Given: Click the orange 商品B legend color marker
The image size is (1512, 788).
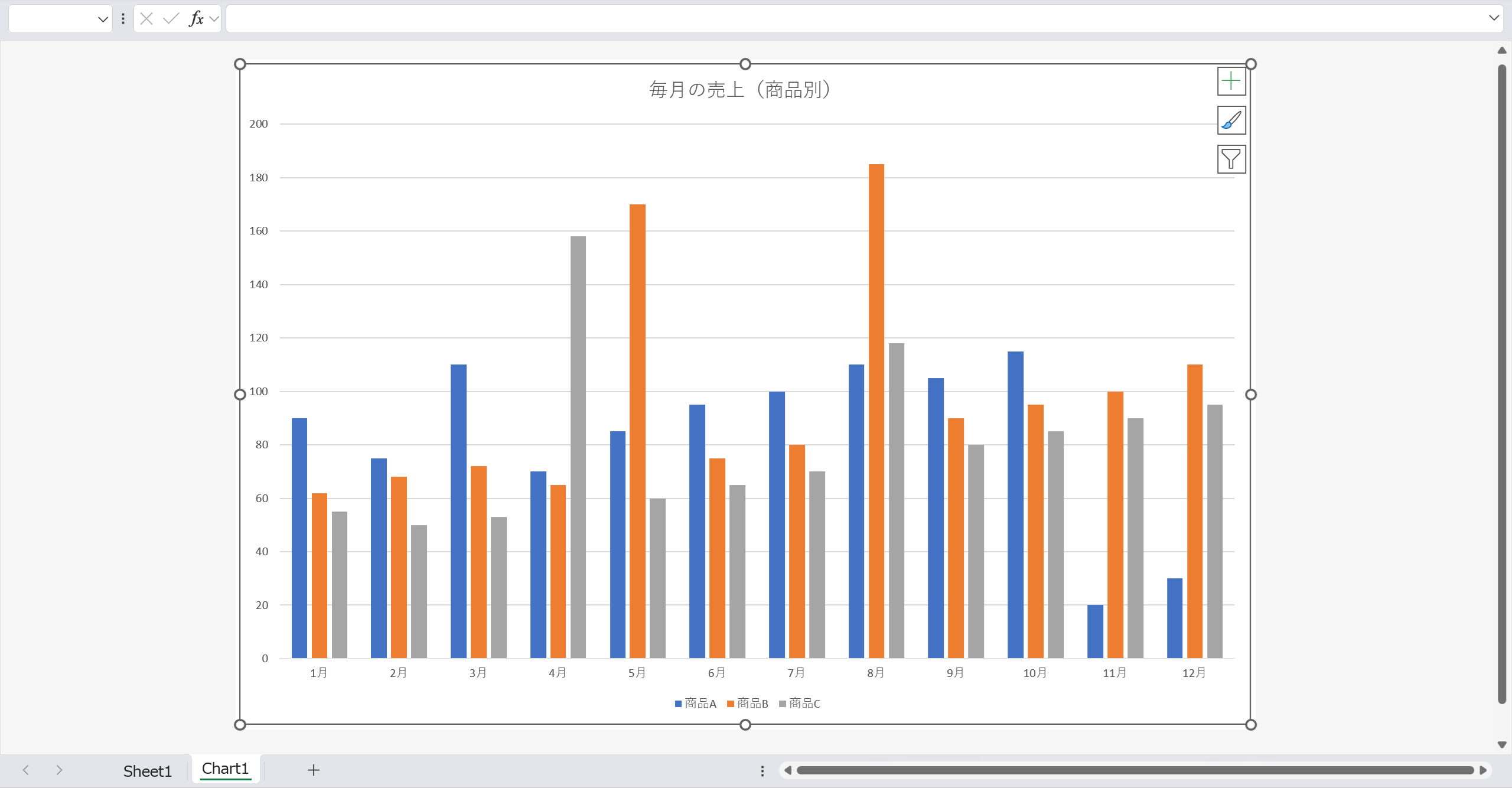Looking at the screenshot, I should (x=731, y=704).
